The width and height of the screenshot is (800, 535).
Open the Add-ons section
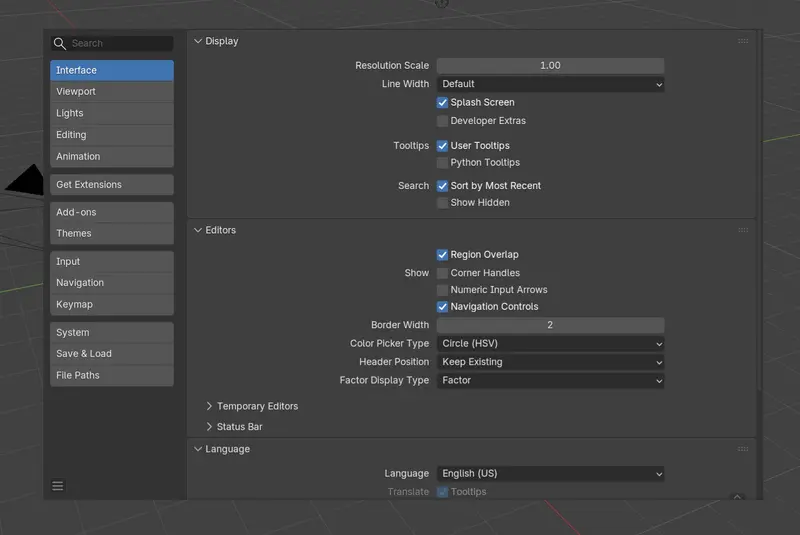[x=112, y=212]
